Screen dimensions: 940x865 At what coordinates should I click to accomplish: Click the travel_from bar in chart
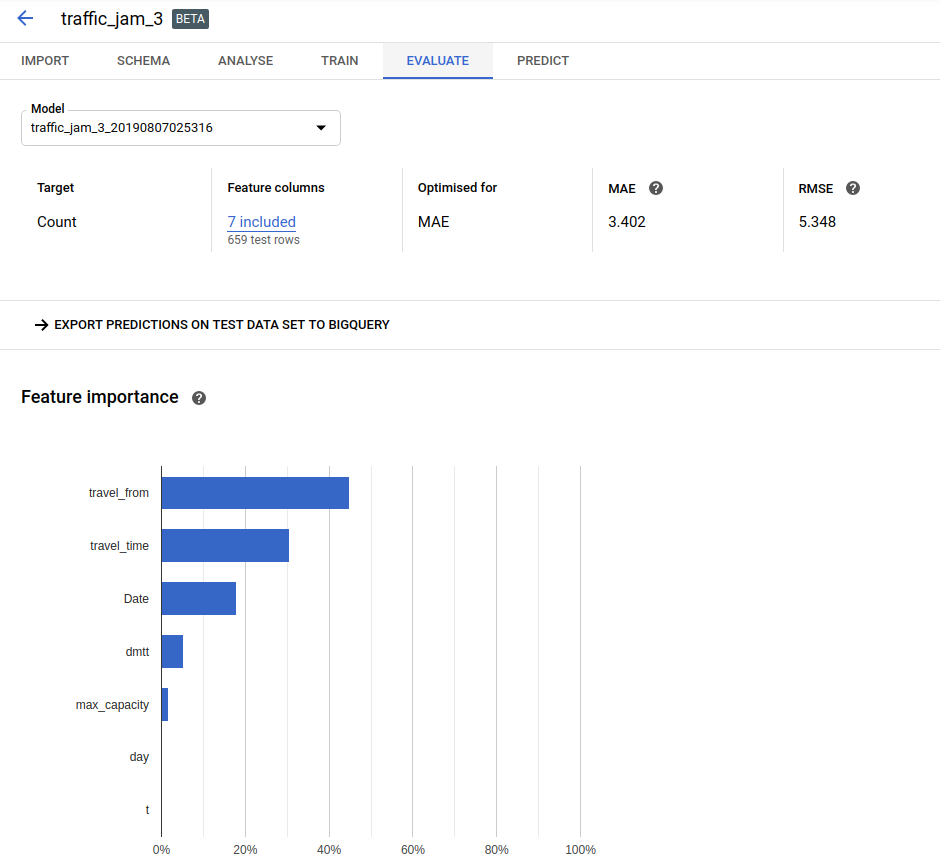pyautogui.click(x=255, y=493)
